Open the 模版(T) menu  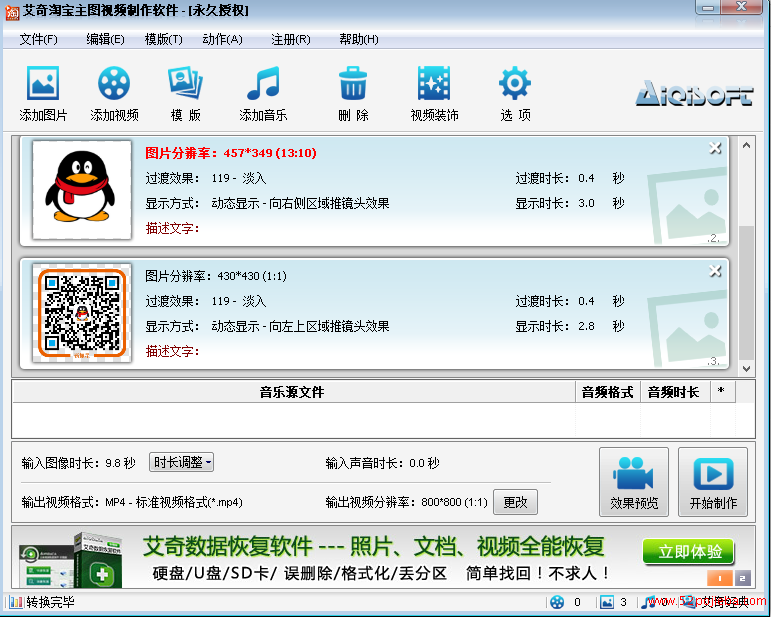(x=164, y=39)
